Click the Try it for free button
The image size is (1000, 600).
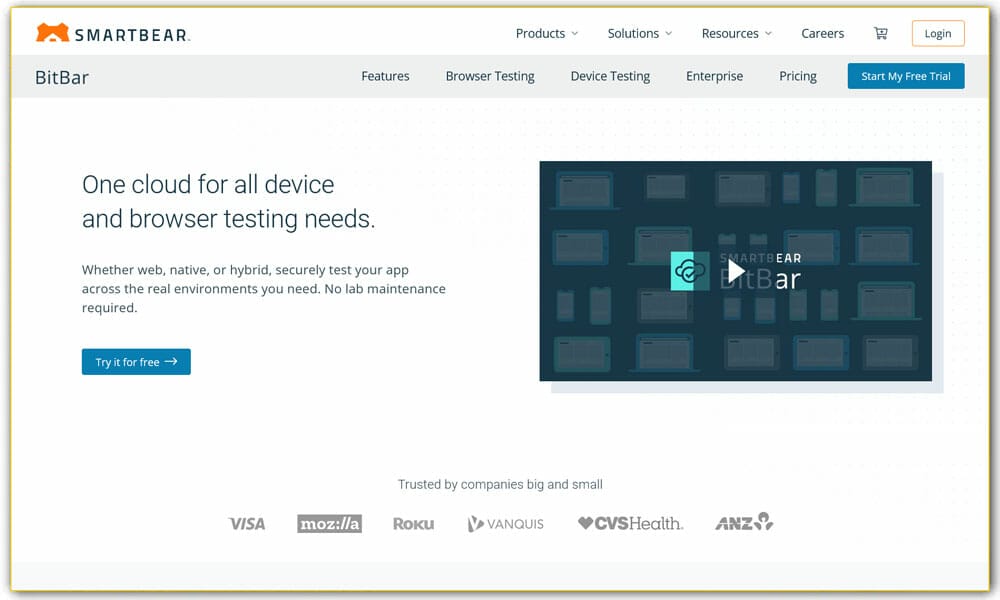click(136, 362)
